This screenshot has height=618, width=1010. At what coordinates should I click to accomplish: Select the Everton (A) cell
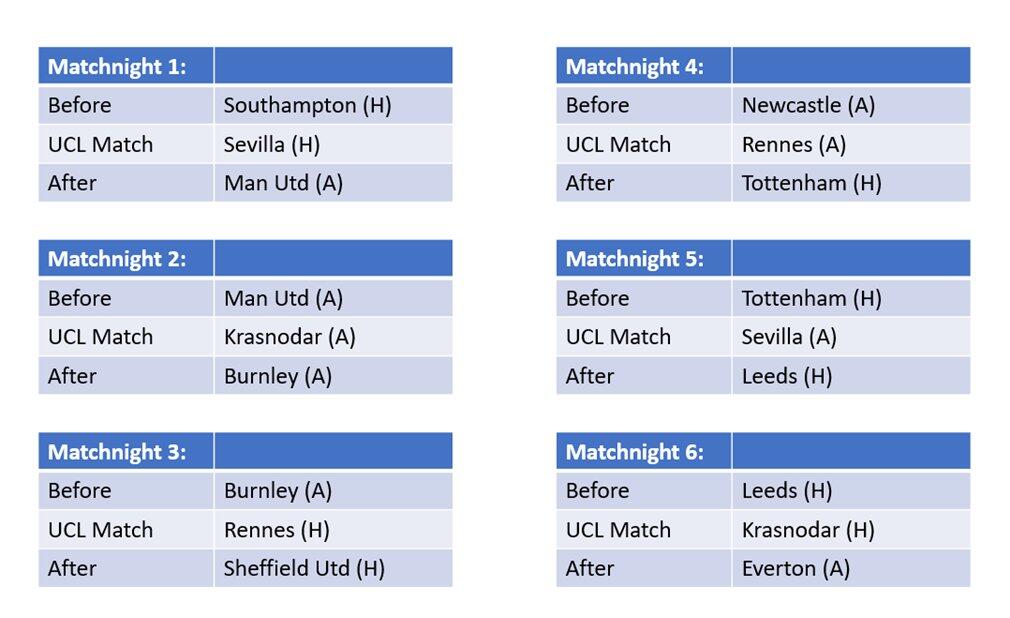(x=796, y=568)
